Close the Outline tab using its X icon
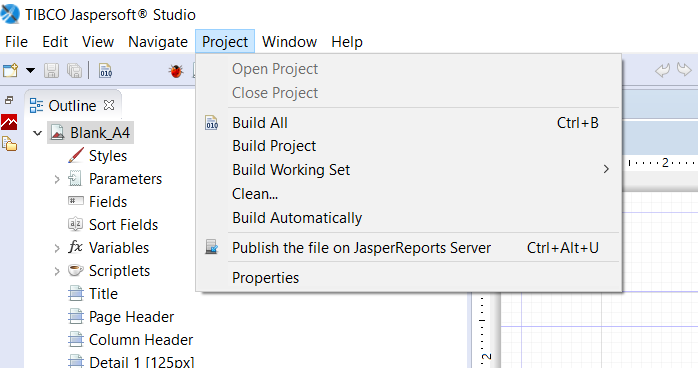This screenshot has height=368, width=698. (x=109, y=105)
